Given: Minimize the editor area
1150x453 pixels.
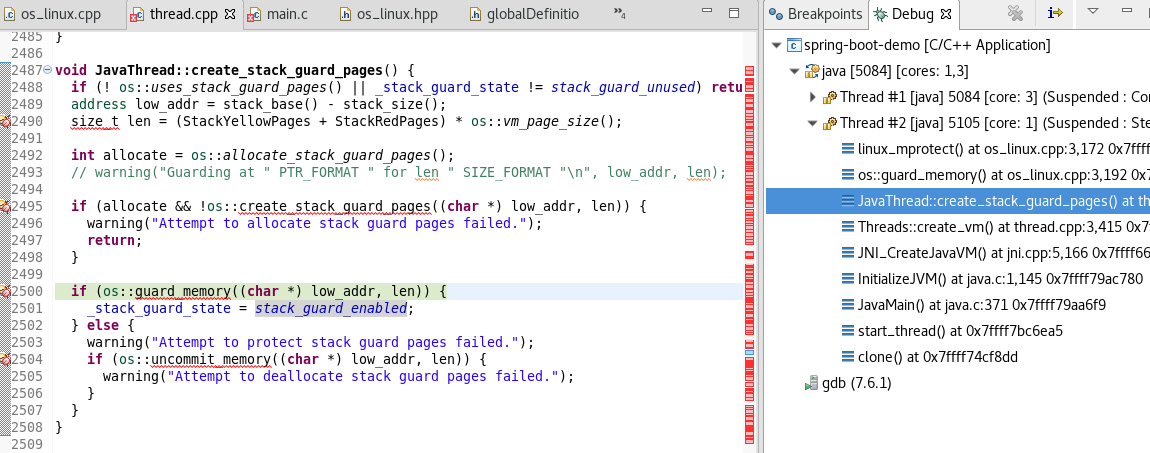Looking at the screenshot, I should (706, 12).
